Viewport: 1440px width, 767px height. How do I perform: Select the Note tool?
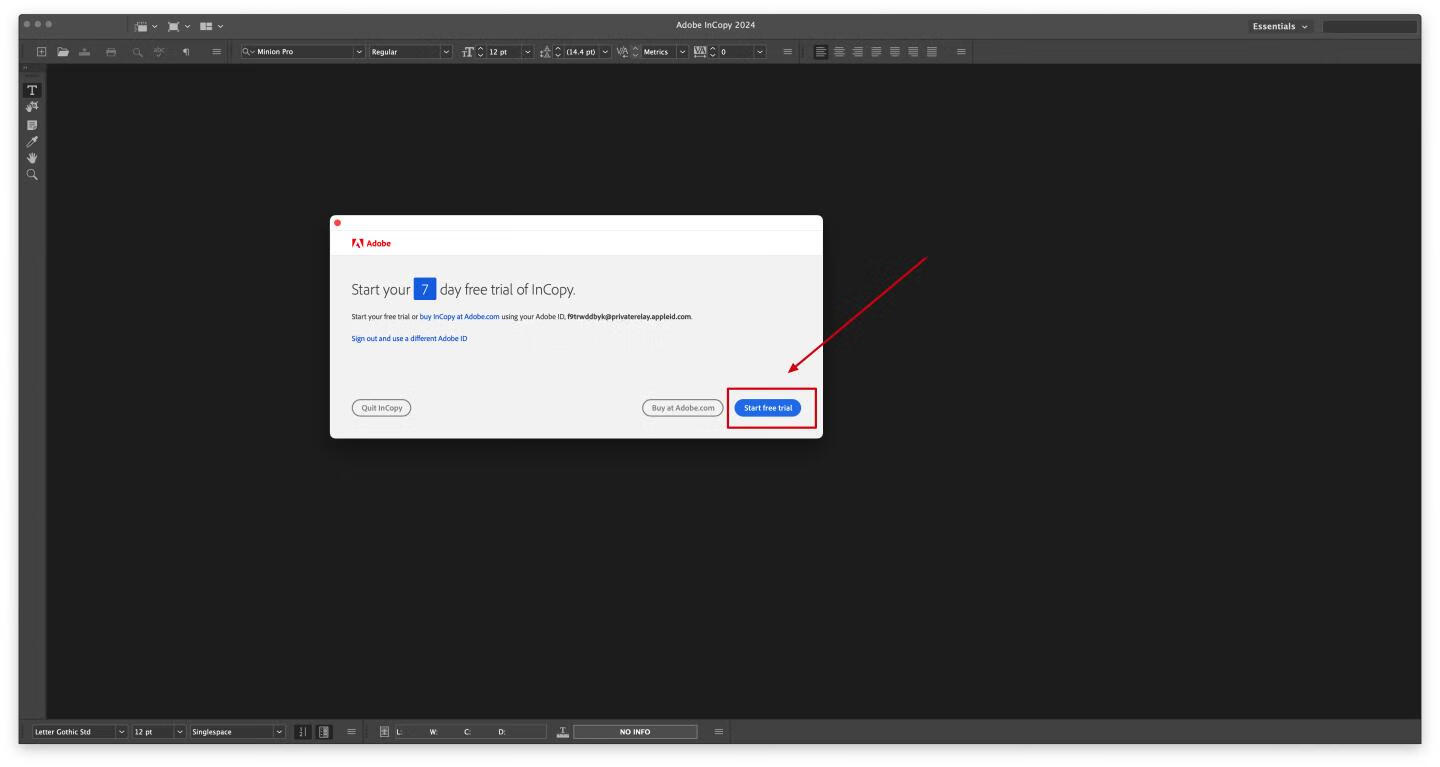point(32,124)
